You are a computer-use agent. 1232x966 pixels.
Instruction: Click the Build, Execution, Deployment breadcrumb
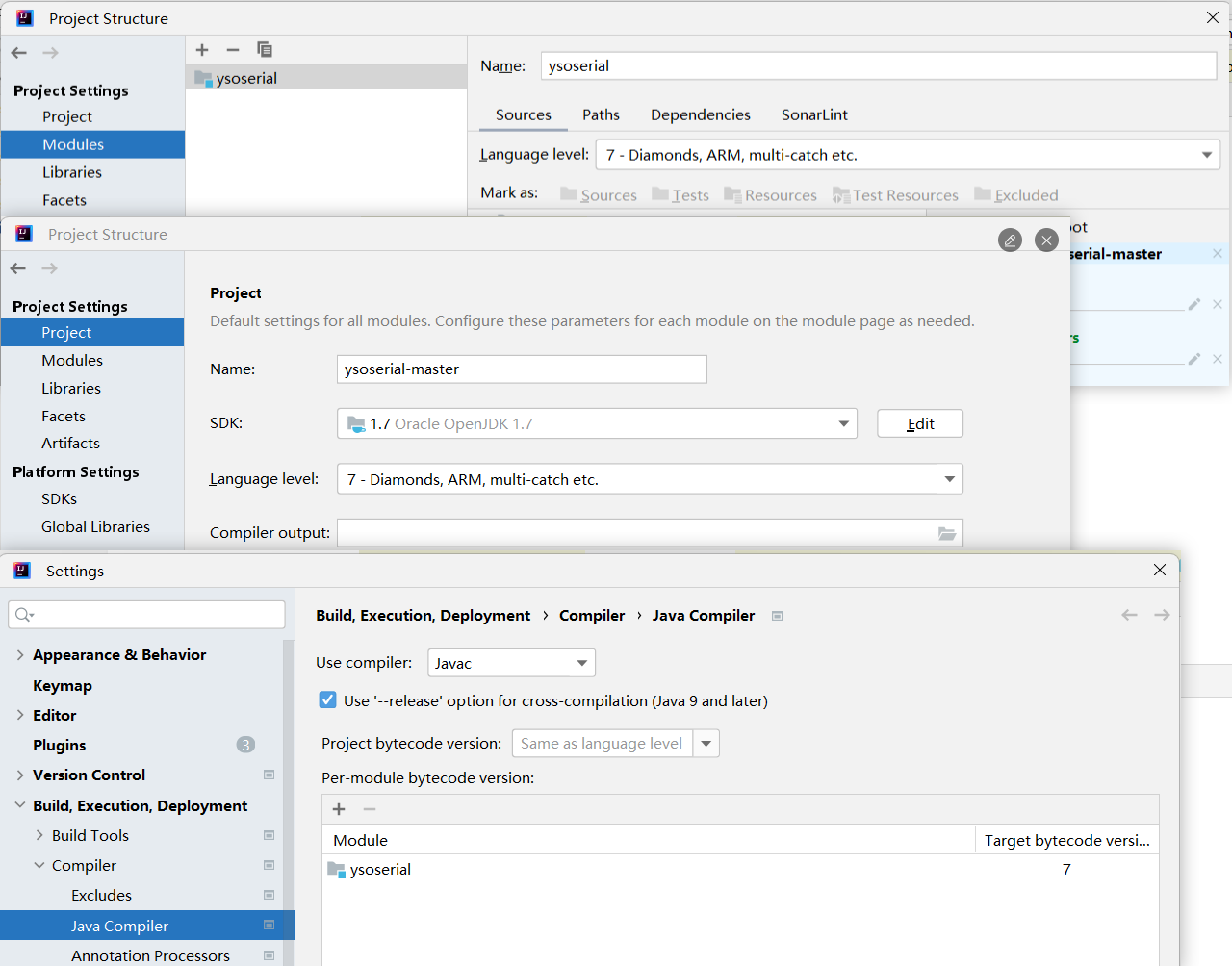(423, 616)
